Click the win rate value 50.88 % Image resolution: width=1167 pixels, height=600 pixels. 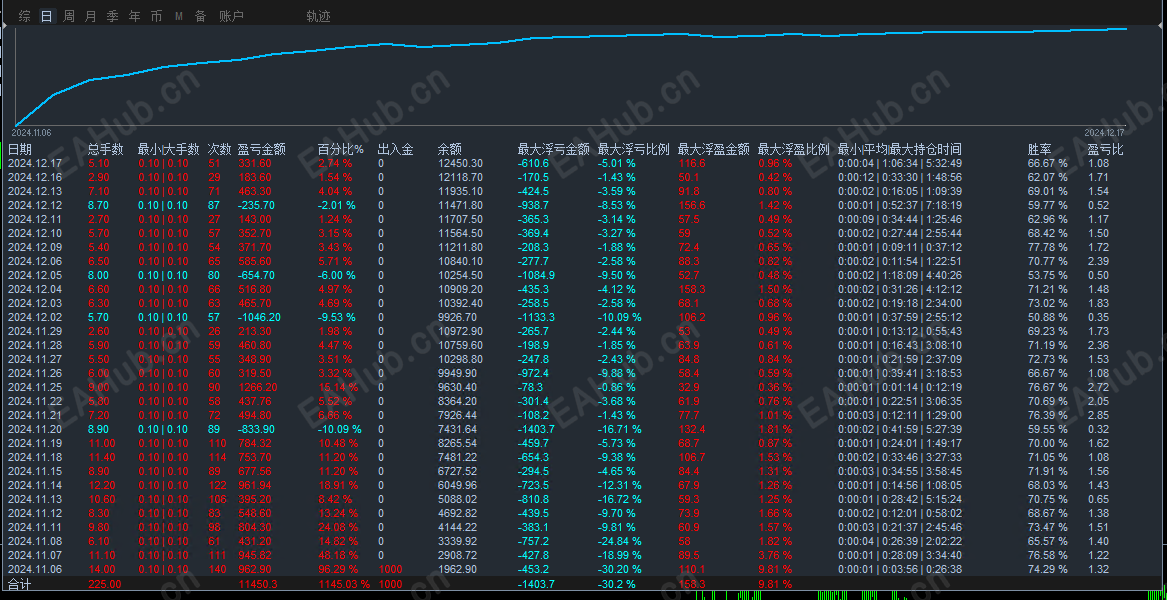[1048, 317]
